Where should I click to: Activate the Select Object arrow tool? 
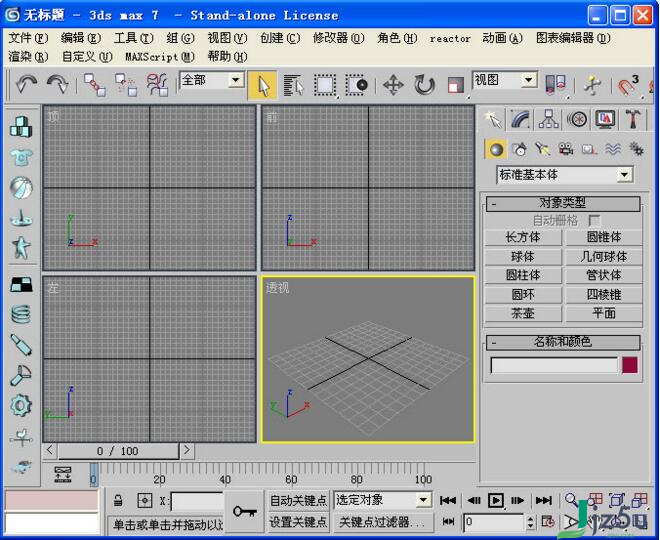click(x=263, y=85)
